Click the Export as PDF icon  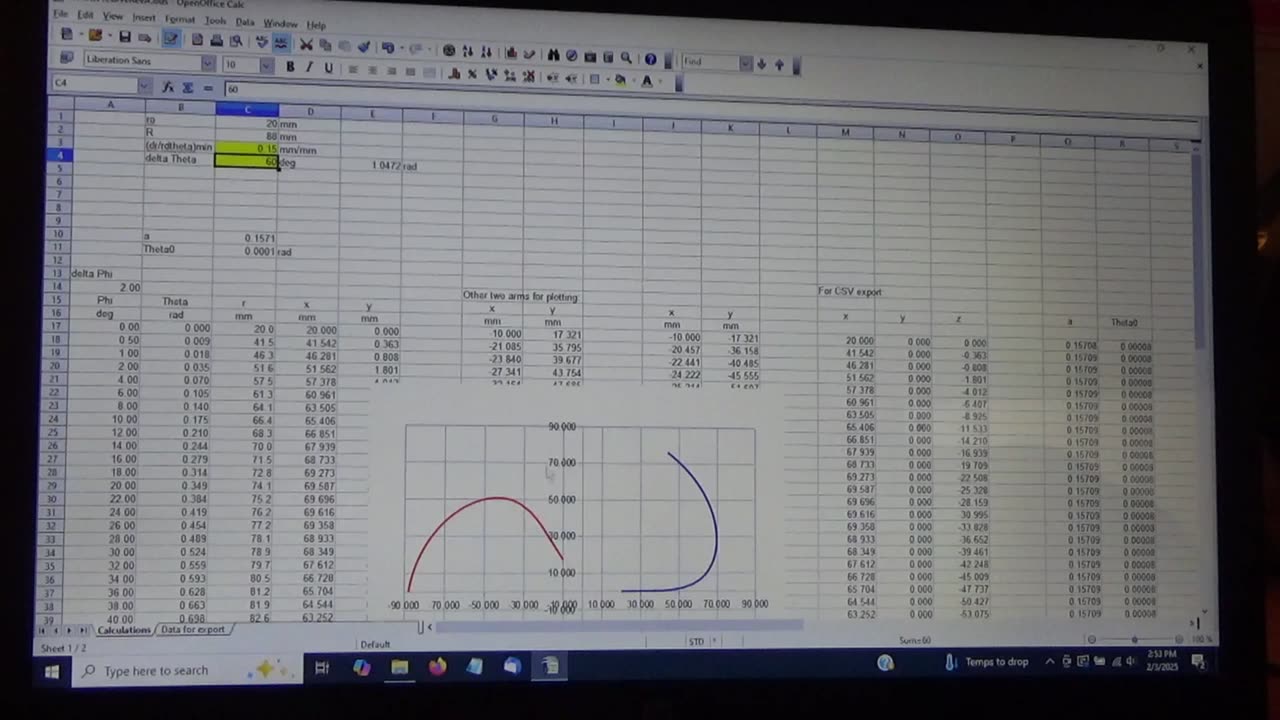(x=197, y=40)
